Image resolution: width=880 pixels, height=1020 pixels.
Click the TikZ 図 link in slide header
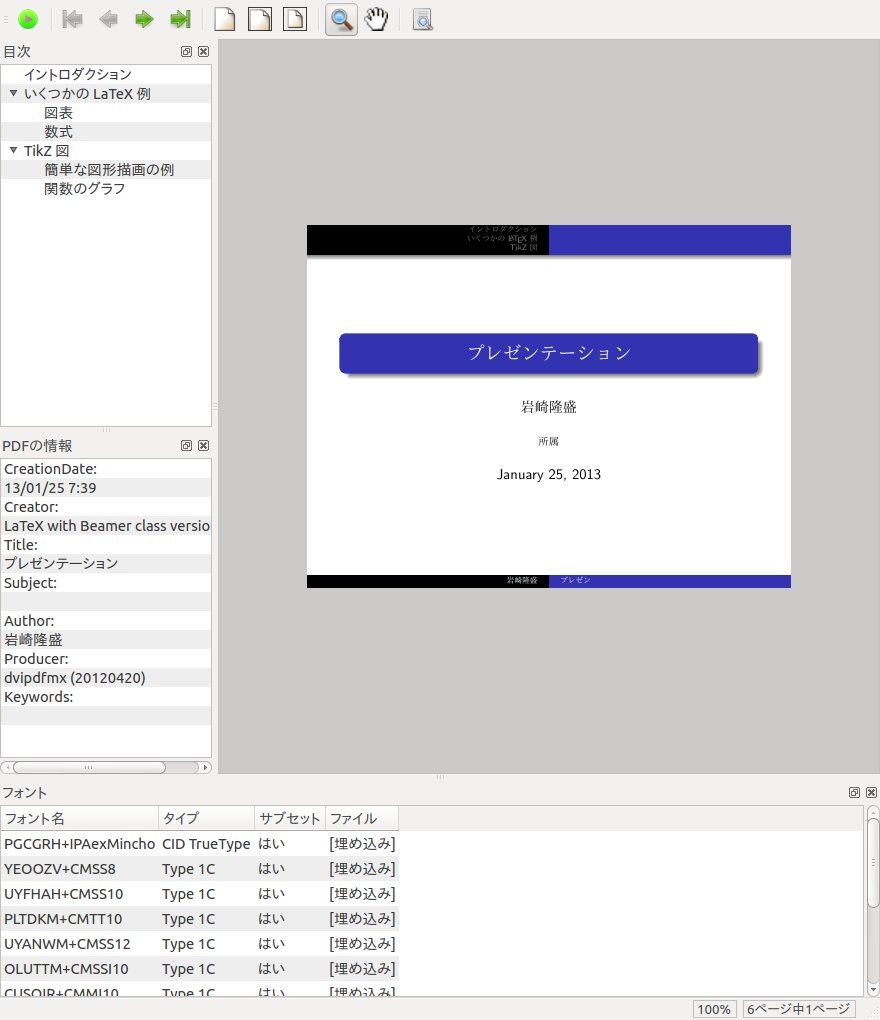[x=524, y=247]
